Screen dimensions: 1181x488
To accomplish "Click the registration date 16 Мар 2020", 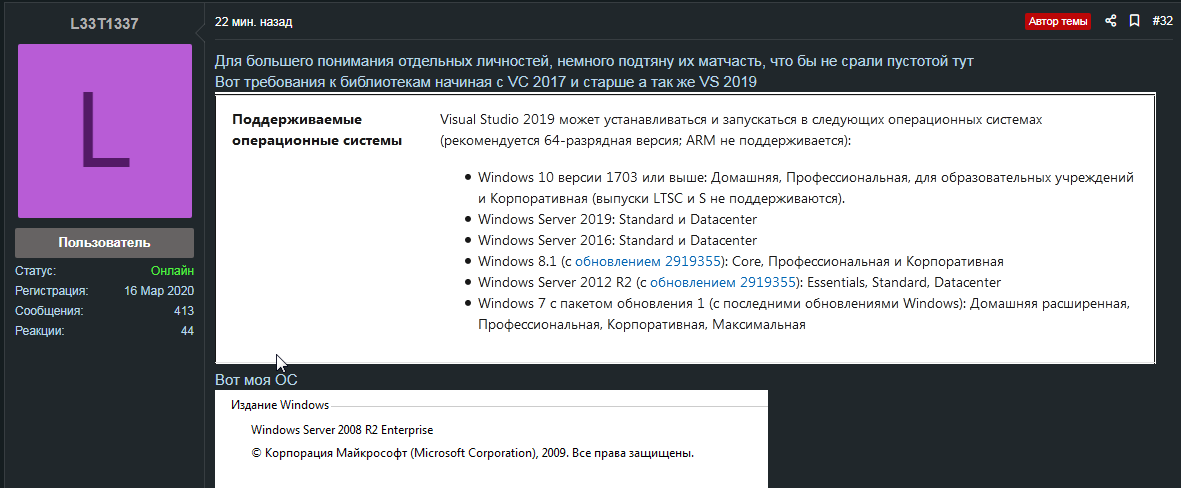I will 159,291.
